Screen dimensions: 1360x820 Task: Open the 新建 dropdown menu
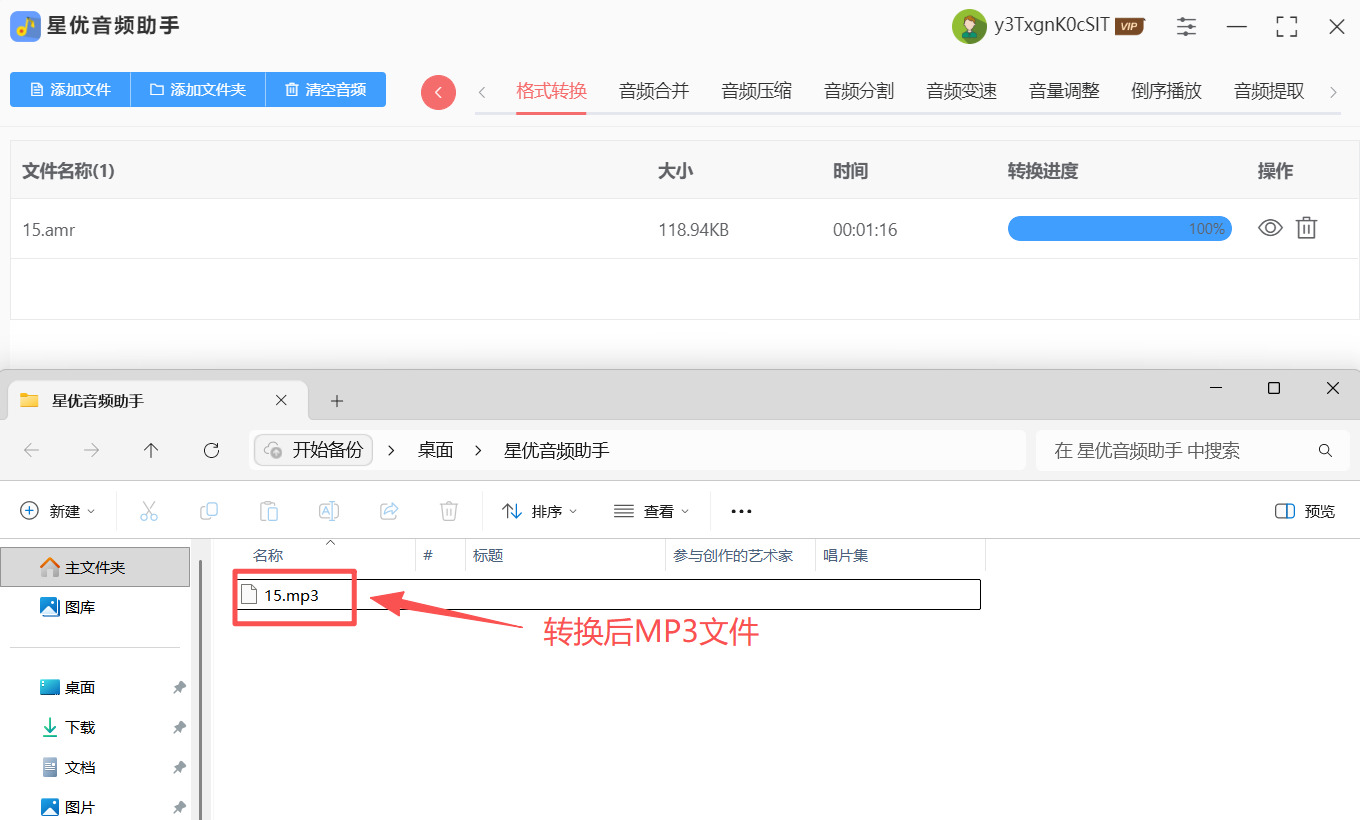(x=58, y=511)
